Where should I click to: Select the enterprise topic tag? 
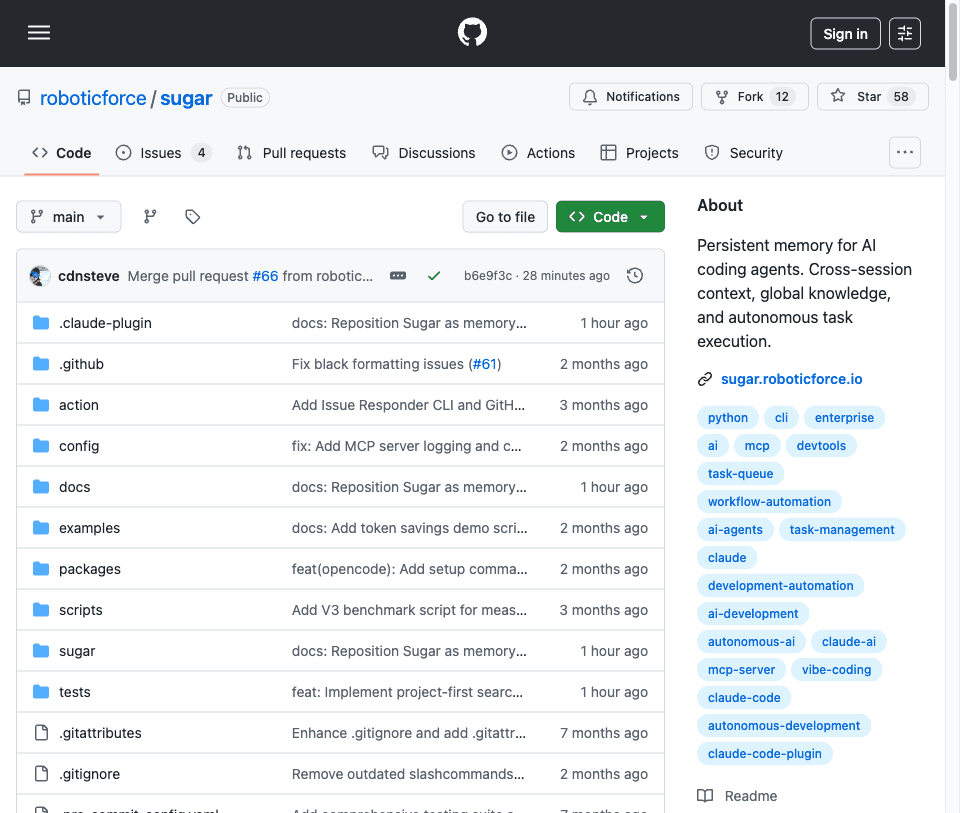(x=844, y=418)
